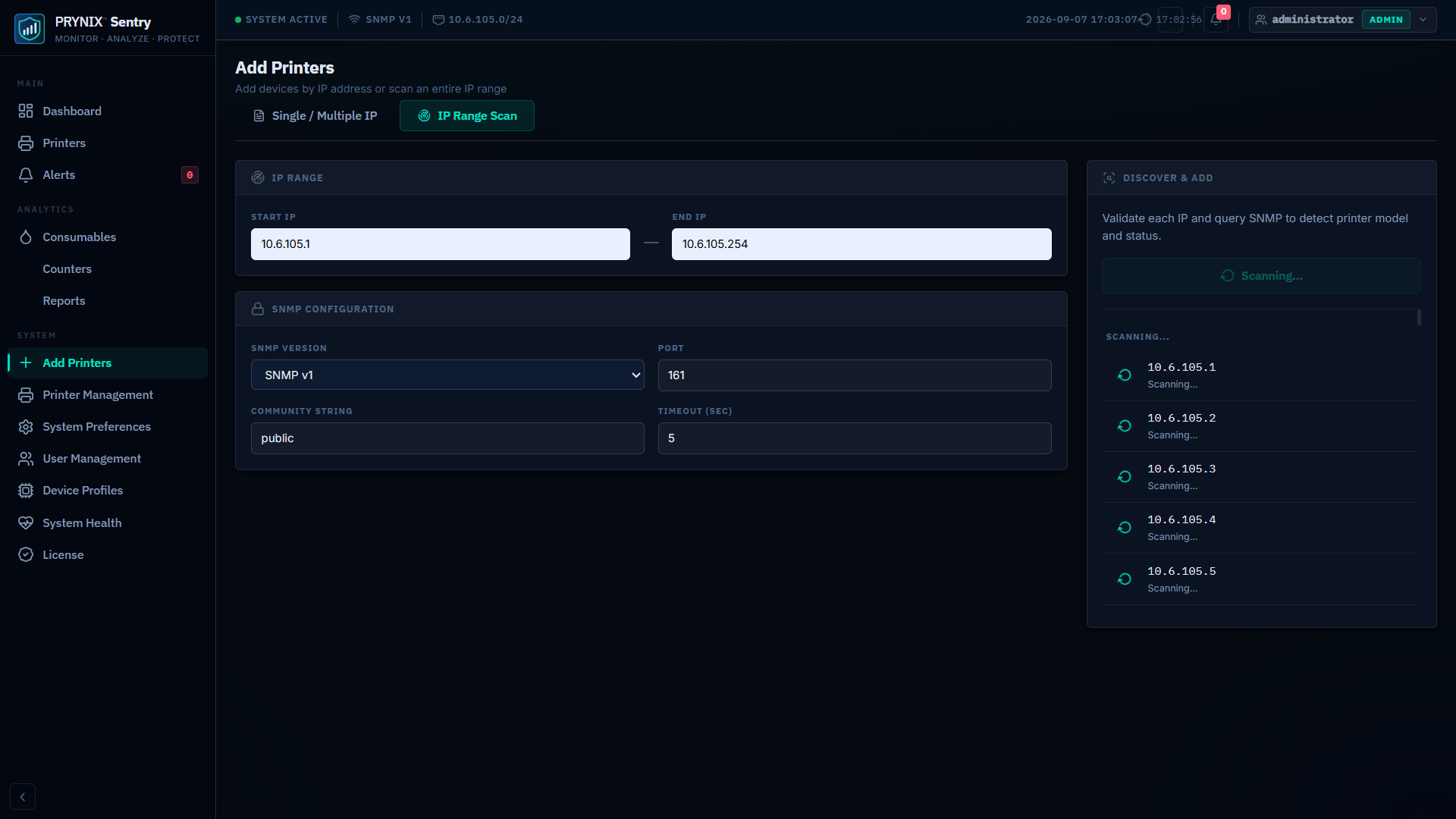
Task: Click the Consumables droplet icon
Action: coord(26,237)
